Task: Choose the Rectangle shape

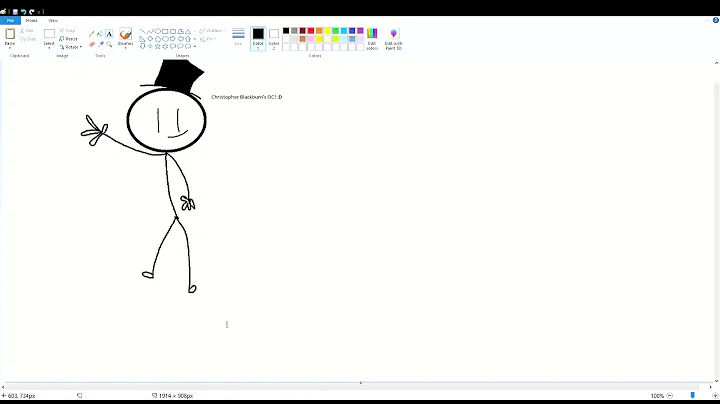Action: coord(165,31)
